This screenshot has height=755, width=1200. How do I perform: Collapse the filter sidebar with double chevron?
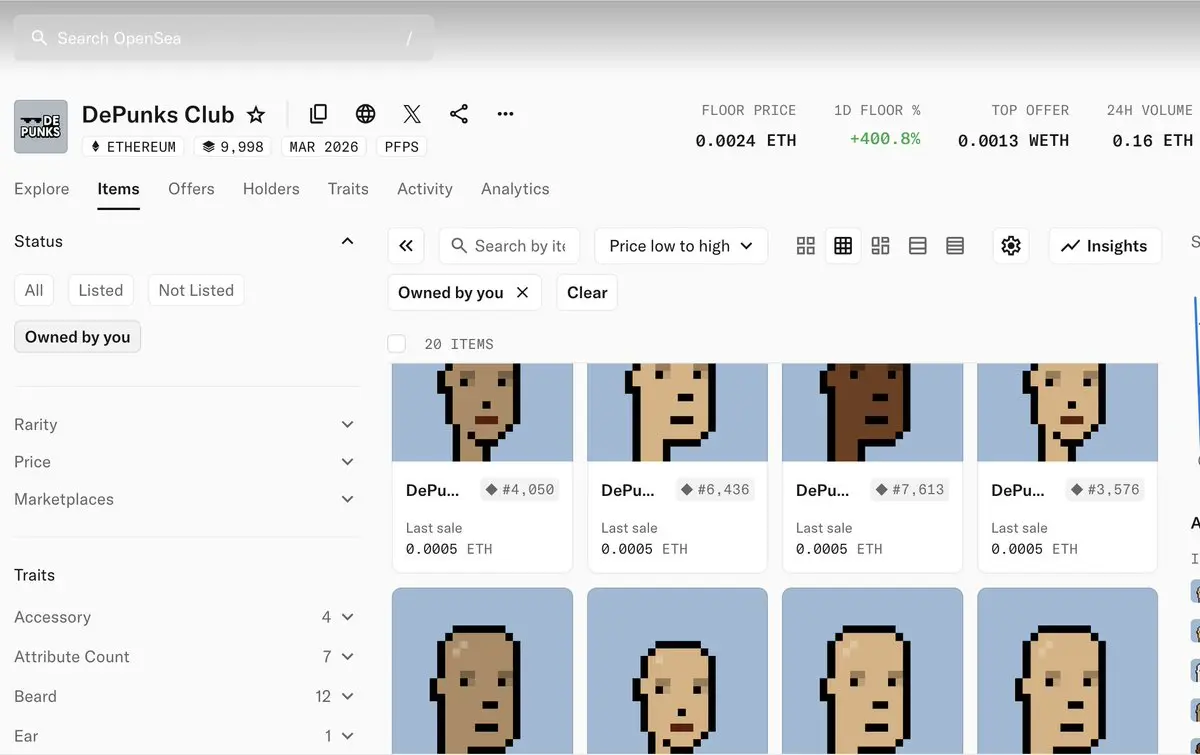point(406,246)
